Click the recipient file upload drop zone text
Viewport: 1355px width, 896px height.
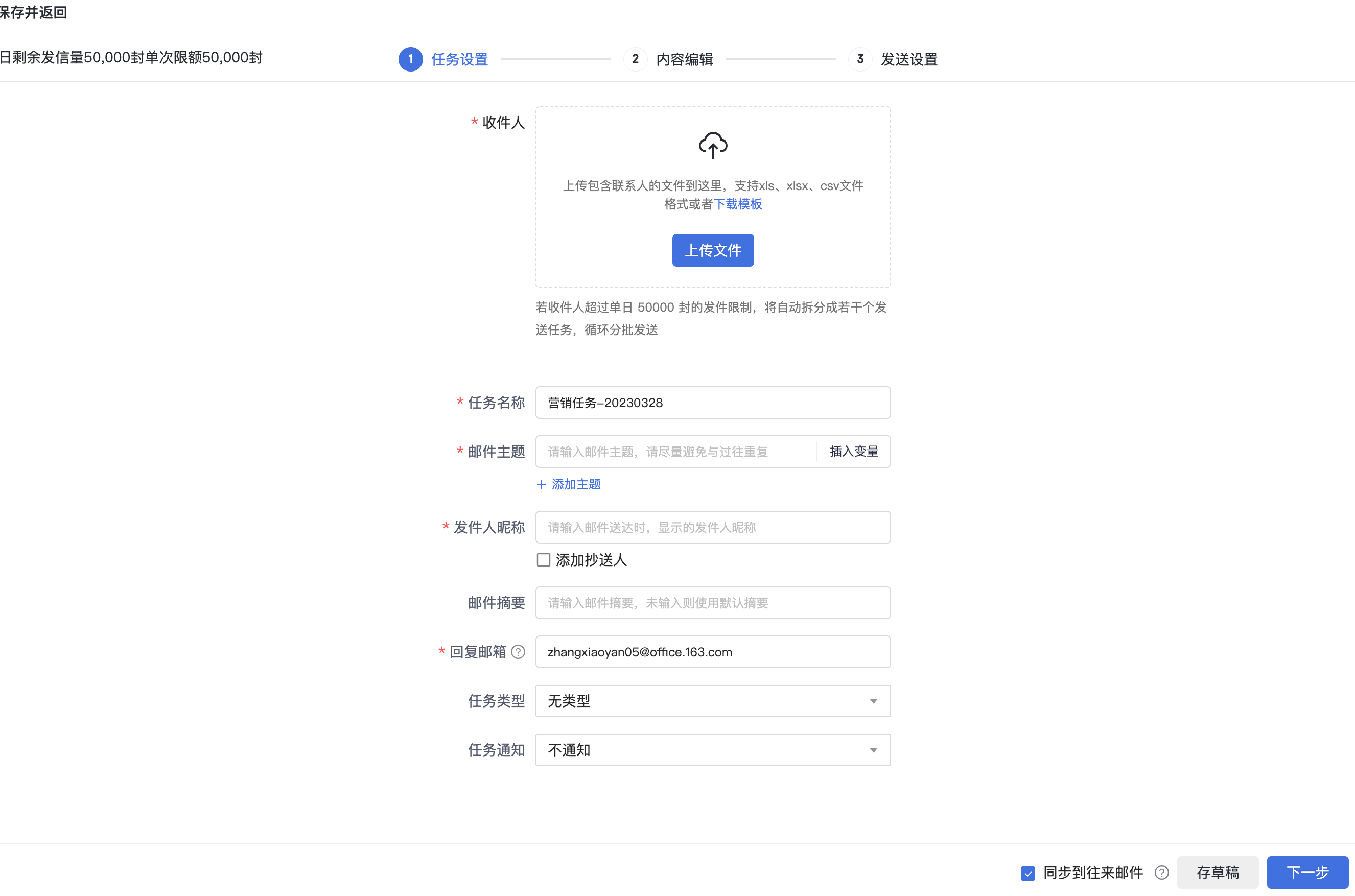(713, 195)
